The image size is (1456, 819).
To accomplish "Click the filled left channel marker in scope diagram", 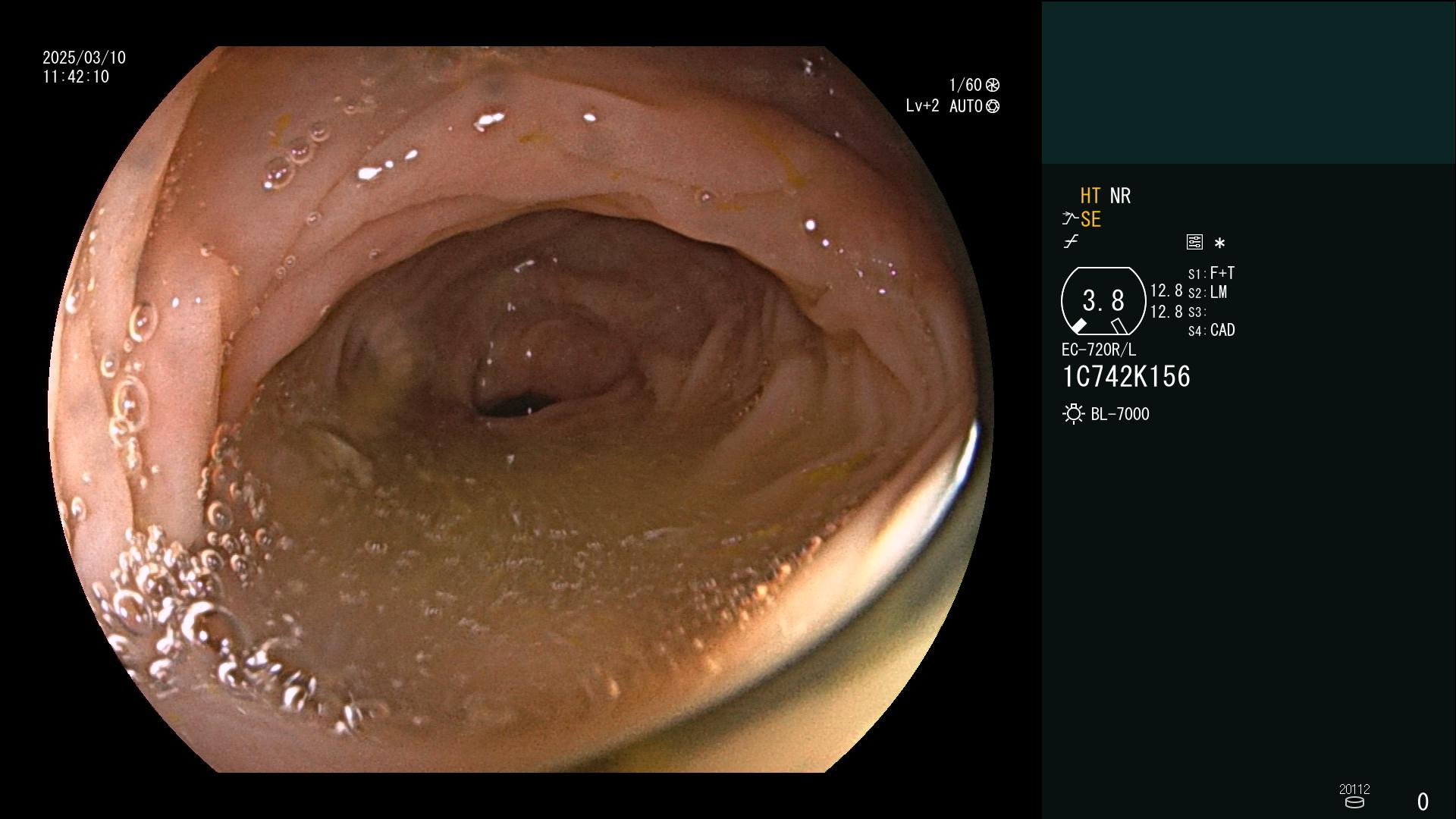I will click(x=1078, y=326).
